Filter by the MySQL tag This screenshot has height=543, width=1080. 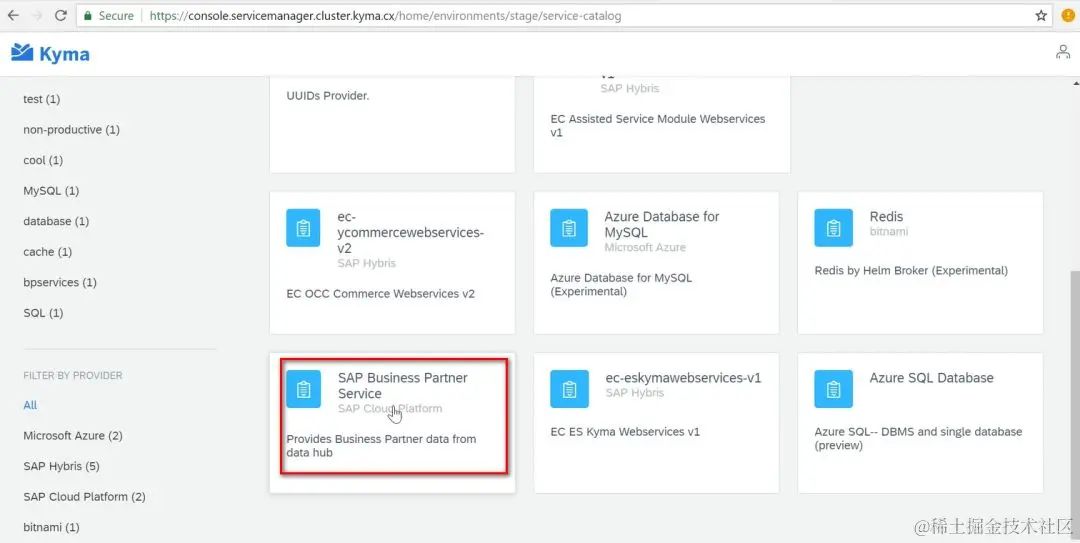pyautogui.click(x=51, y=191)
